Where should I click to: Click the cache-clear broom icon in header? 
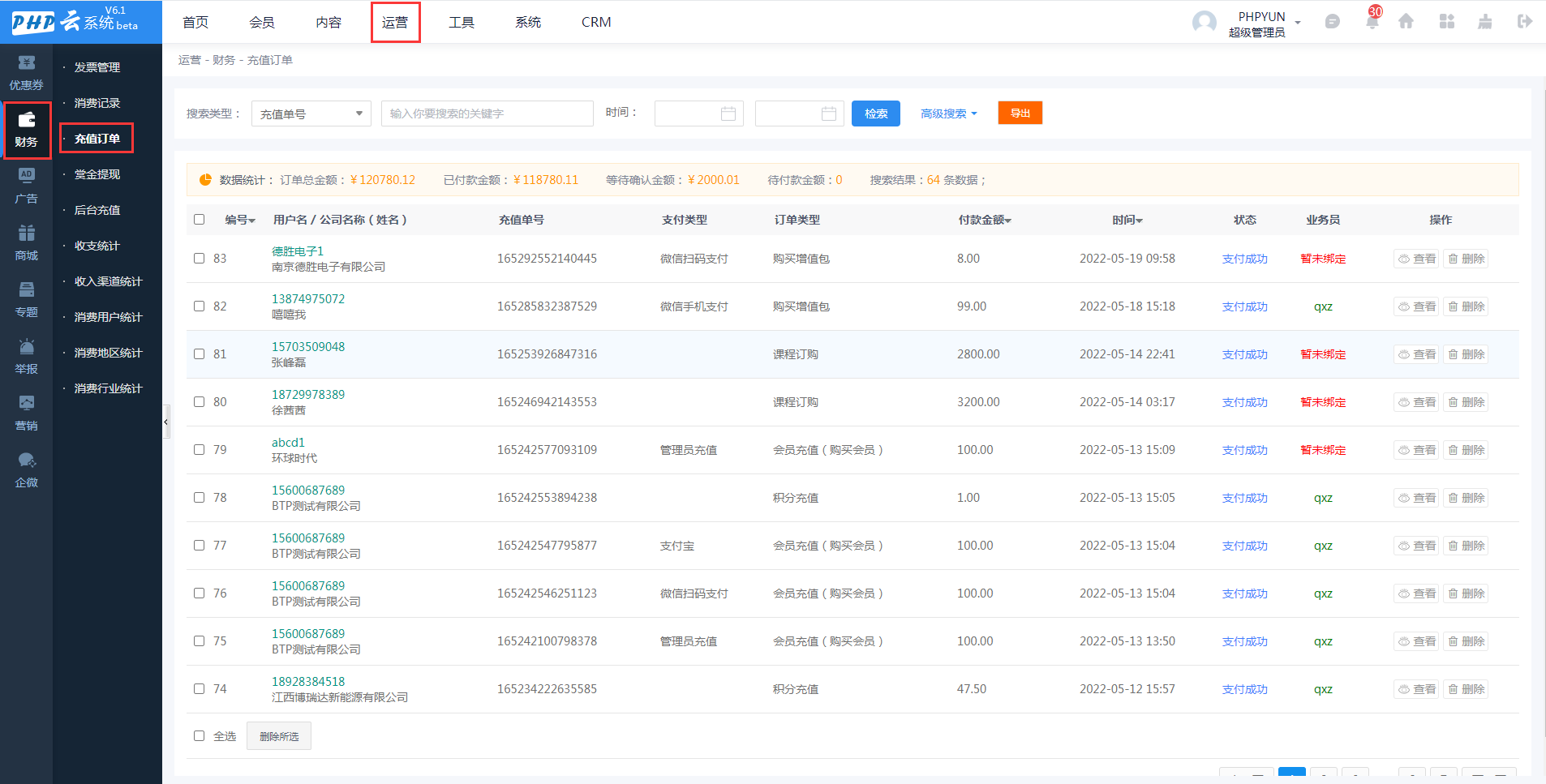click(1485, 21)
